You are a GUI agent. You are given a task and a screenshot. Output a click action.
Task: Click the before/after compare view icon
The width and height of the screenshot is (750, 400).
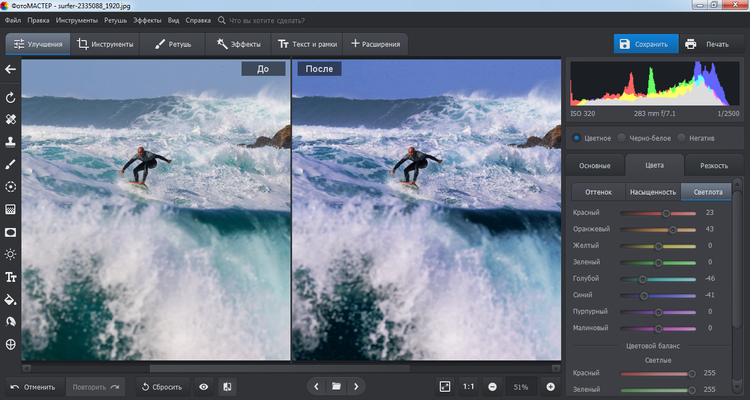(x=227, y=386)
